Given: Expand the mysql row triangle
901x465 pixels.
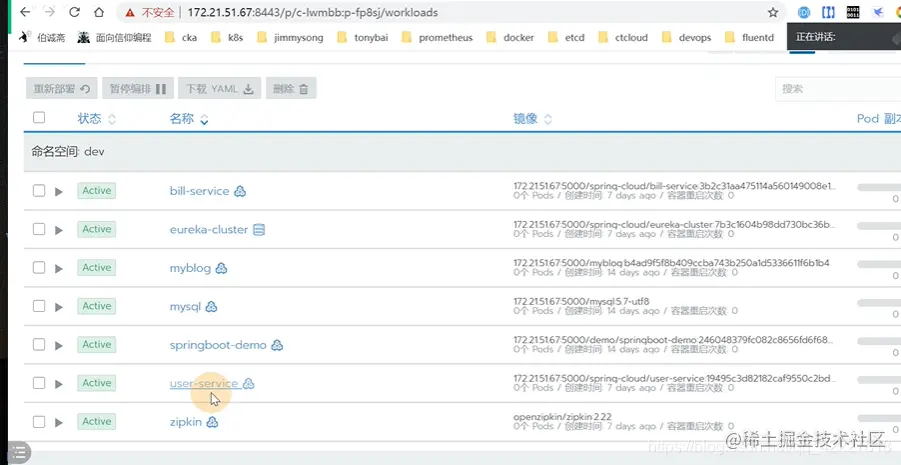Looking at the screenshot, I should coord(59,307).
